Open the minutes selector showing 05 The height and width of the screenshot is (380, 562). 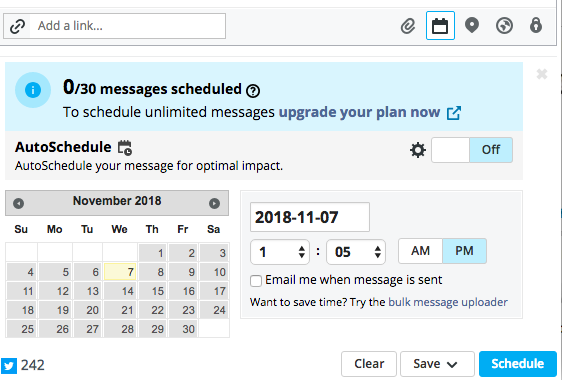click(356, 252)
